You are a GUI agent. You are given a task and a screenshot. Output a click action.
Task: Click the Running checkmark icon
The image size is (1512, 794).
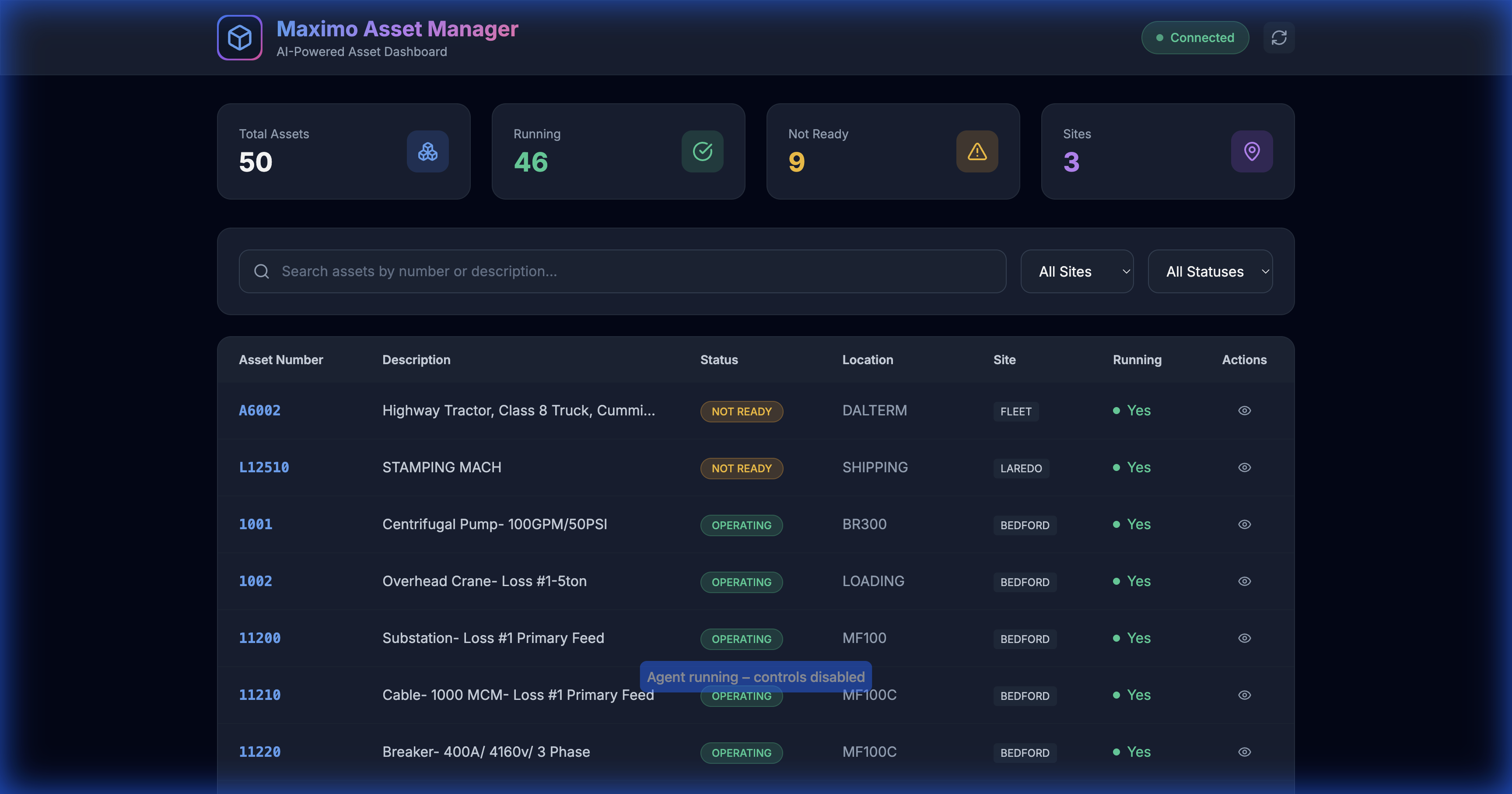point(702,151)
